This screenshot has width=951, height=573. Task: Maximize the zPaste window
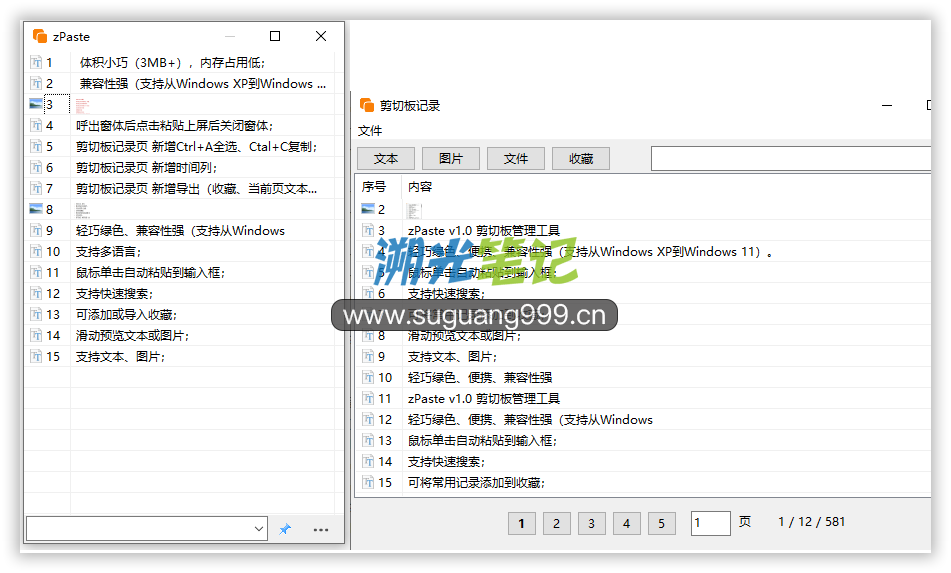(275, 36)
